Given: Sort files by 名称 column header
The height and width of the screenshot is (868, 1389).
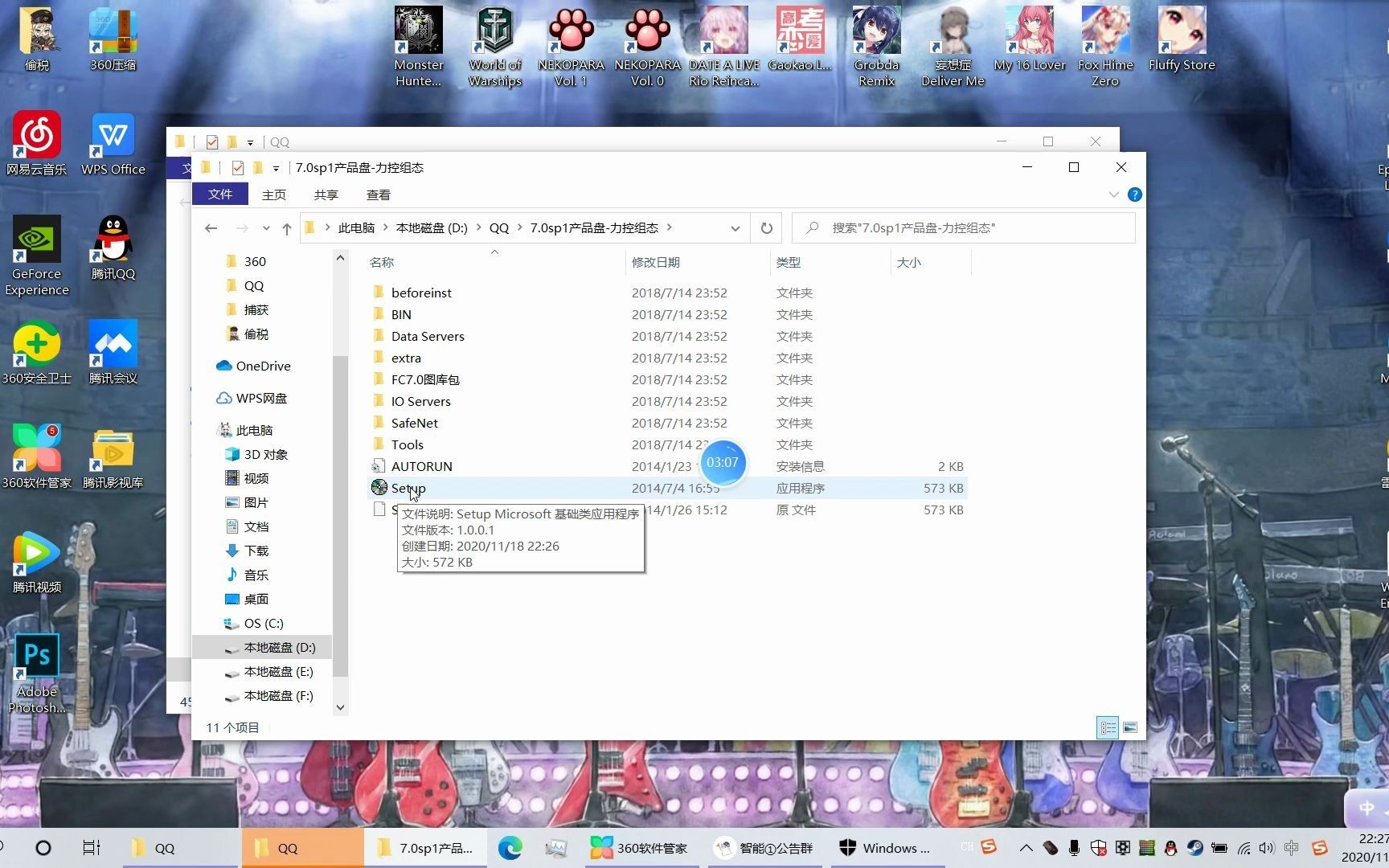Looking at the screenshot, I should 494,262.
